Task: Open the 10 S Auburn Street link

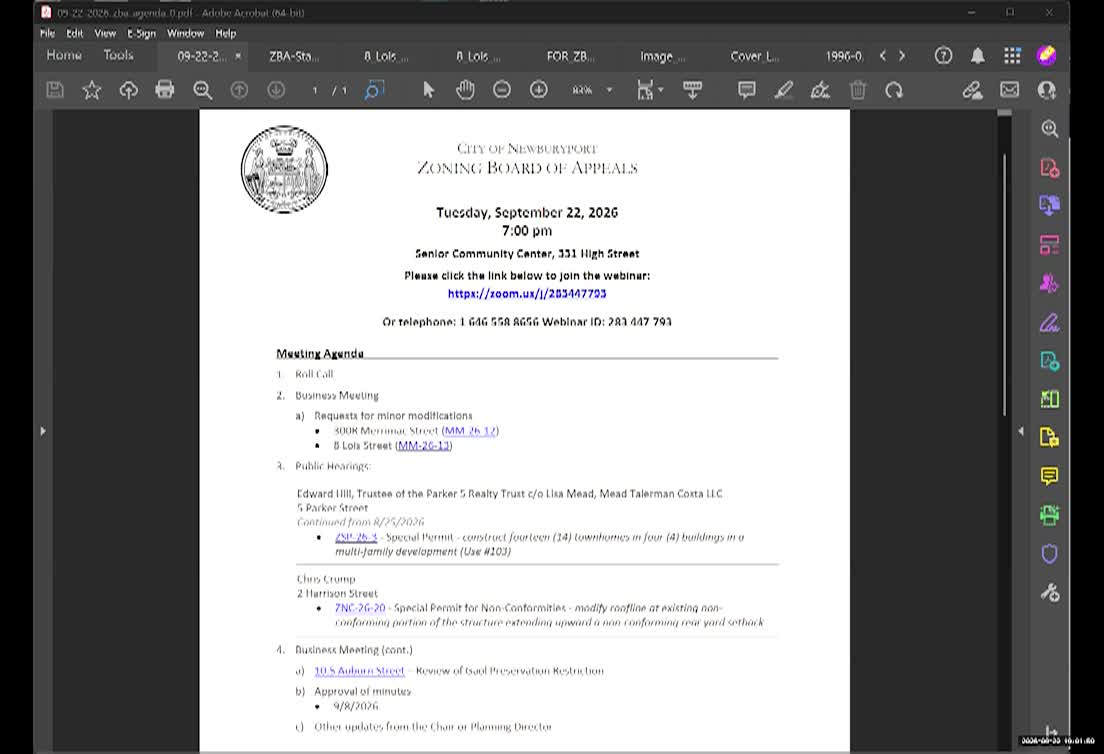Action: pos(359,671)
